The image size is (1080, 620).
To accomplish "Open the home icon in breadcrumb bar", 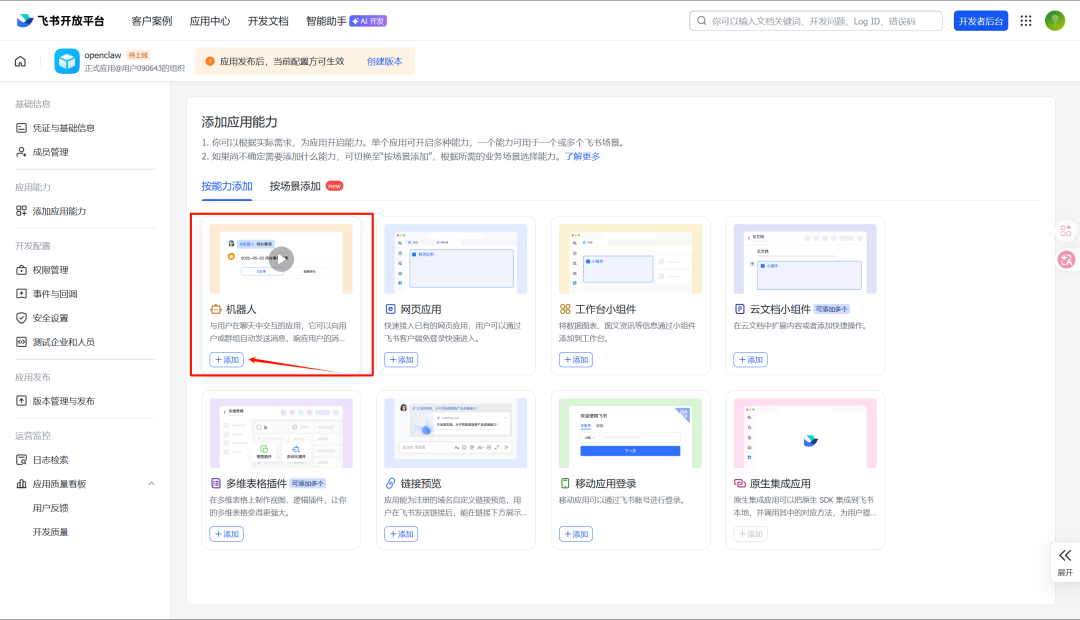I will [21, 61].
